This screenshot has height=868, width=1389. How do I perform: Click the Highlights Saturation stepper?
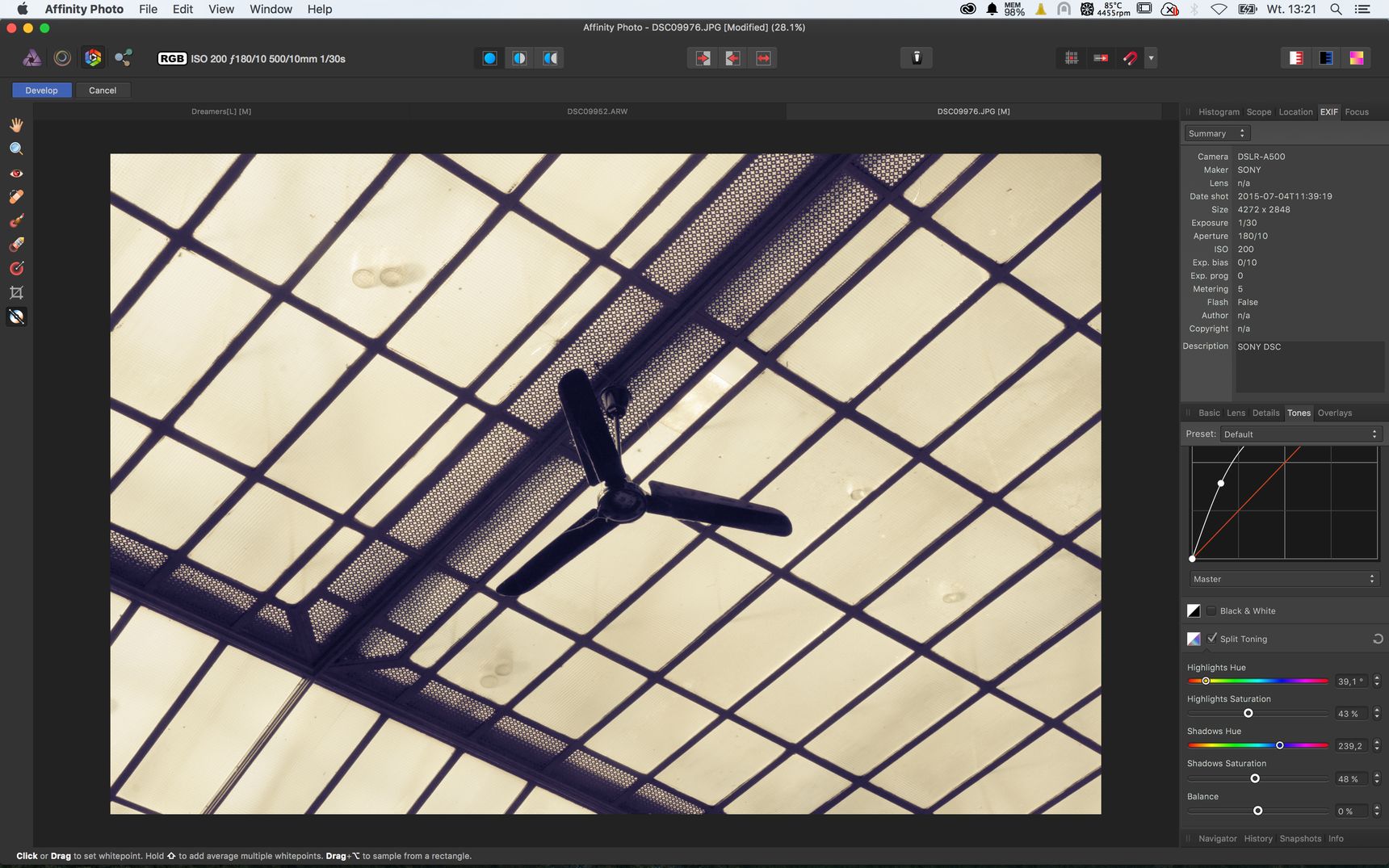pyautogui.click(x=1377, y=713)
